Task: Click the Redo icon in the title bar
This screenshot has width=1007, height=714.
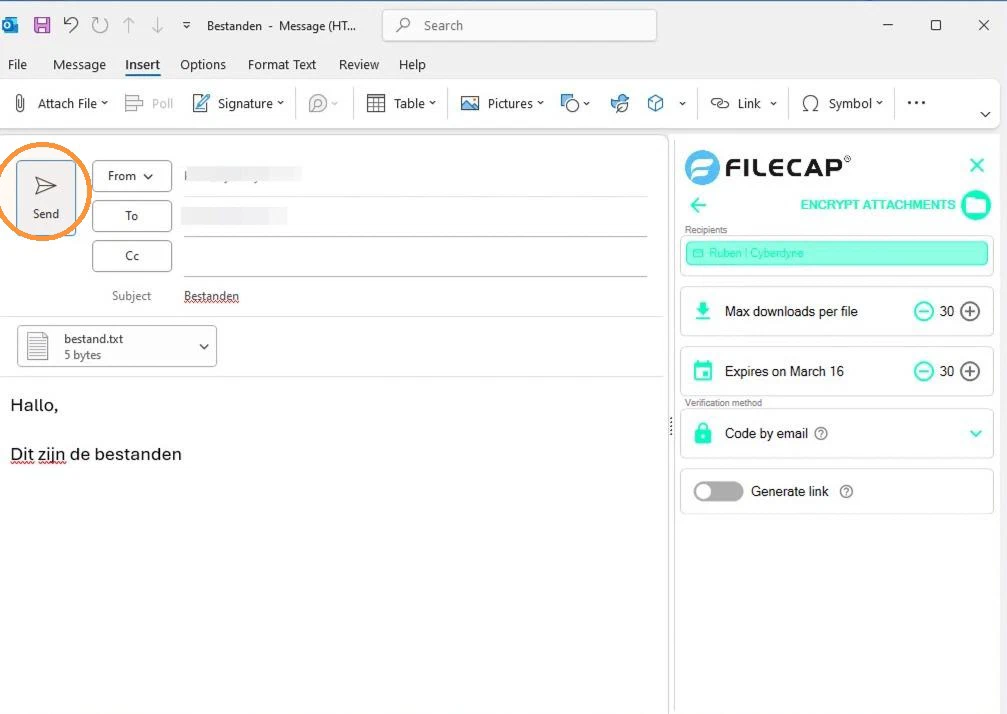Action: (x=100, y=25)
